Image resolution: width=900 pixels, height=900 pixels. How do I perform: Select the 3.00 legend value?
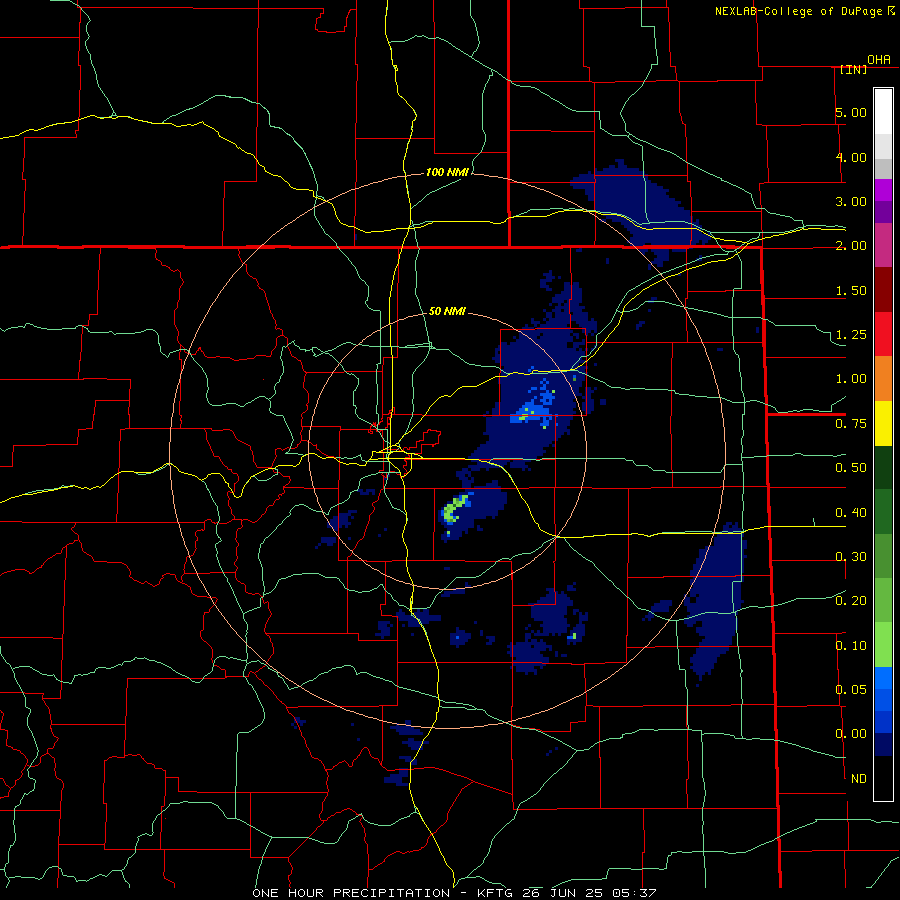pos(851,201)
